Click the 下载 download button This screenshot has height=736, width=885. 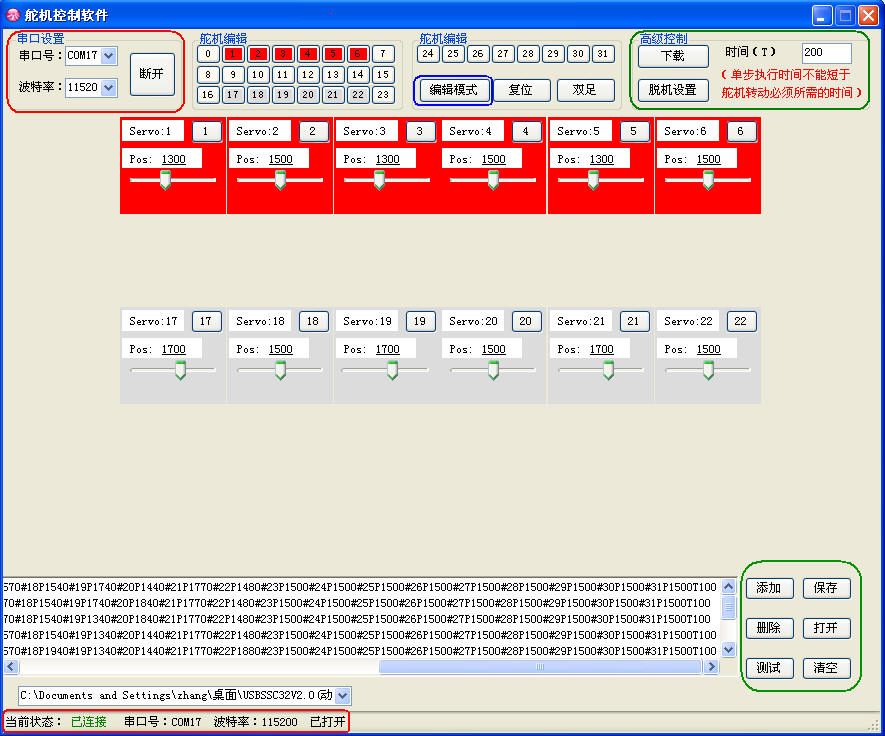672,57
